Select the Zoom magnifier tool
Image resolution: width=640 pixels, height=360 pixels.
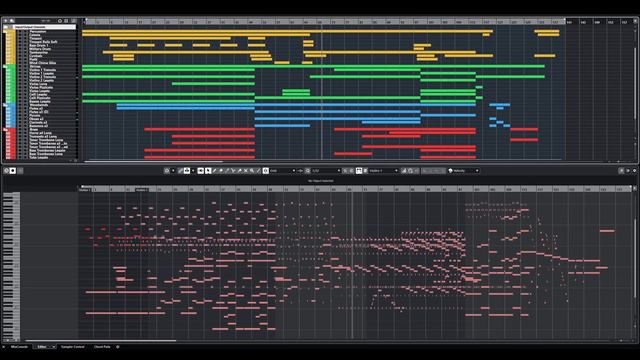(252, 171)
